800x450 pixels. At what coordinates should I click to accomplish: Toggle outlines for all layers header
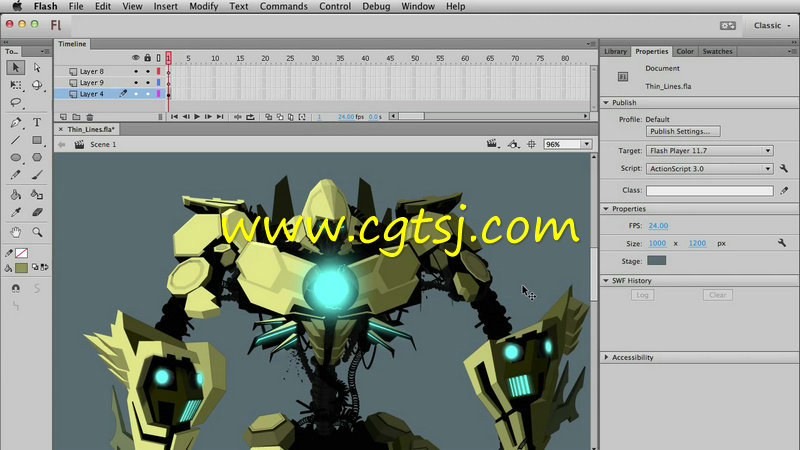click(x=159, y=58)
